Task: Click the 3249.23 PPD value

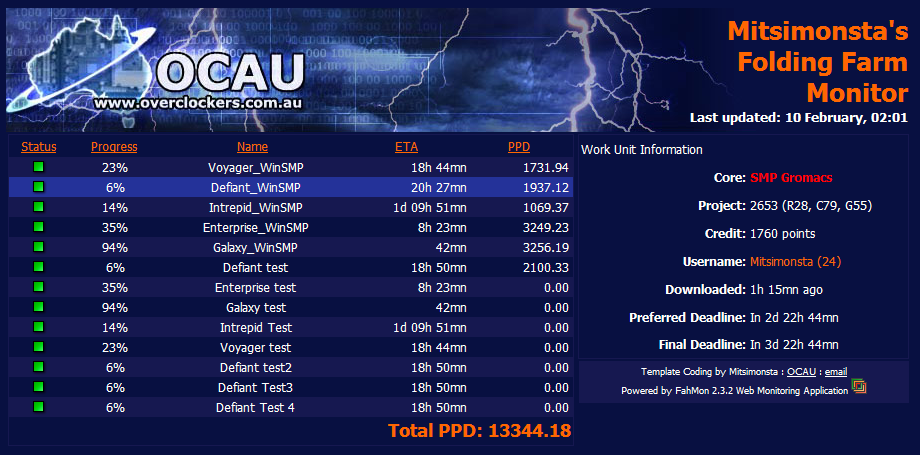Action: pyautogui.click(x=546, y=228)
